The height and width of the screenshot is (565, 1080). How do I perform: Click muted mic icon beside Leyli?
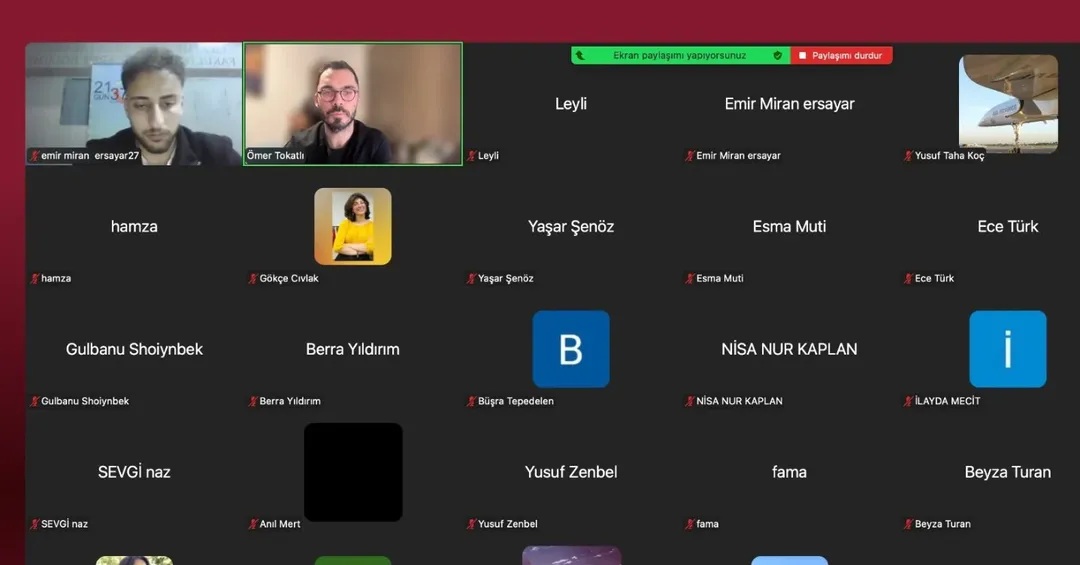(471, 156)
